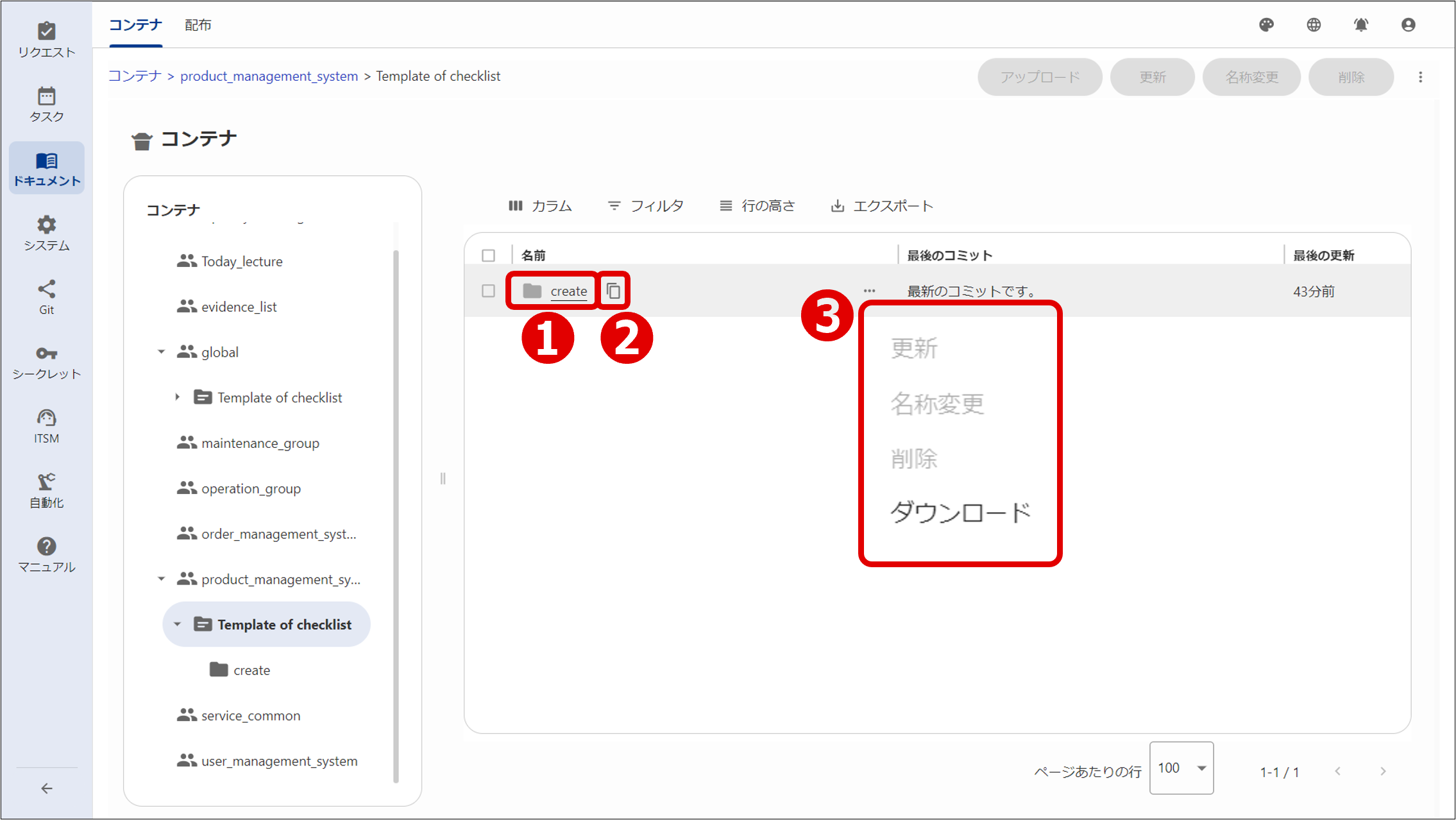
Task: Open the ITSM sidebar section
Action: (x=46, y=425)
